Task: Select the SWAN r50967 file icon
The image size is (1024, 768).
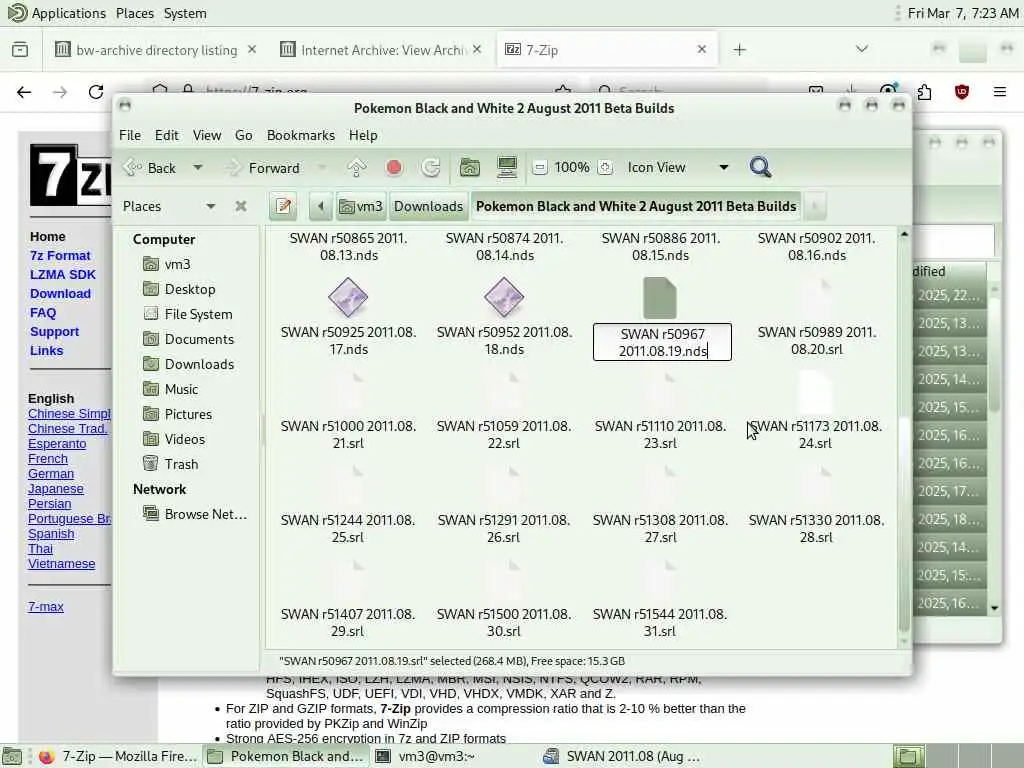Action: click(x=660, y=298)
